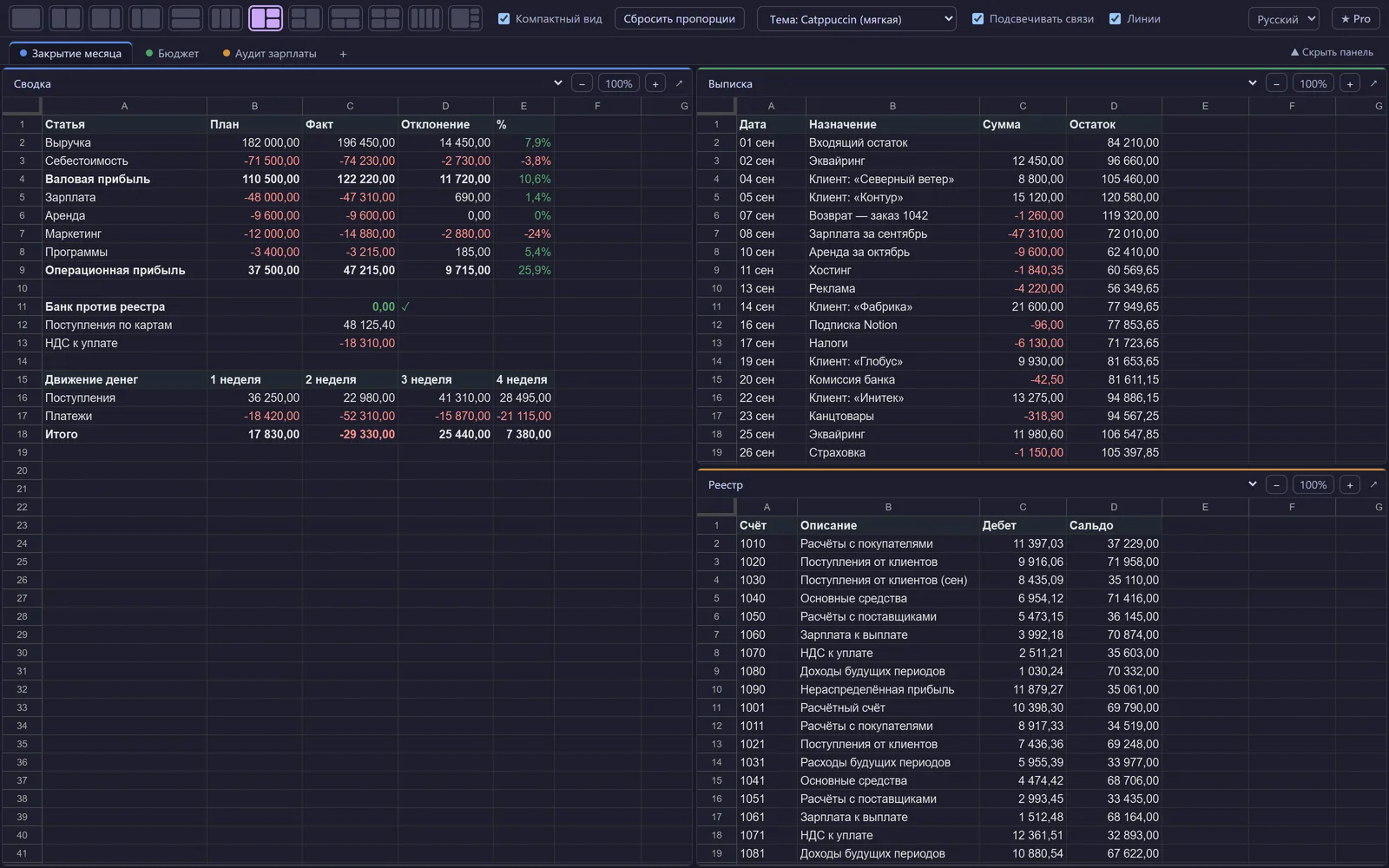
Task: Select column D header in Сводка pane
Action: click(x=445, y=106)
